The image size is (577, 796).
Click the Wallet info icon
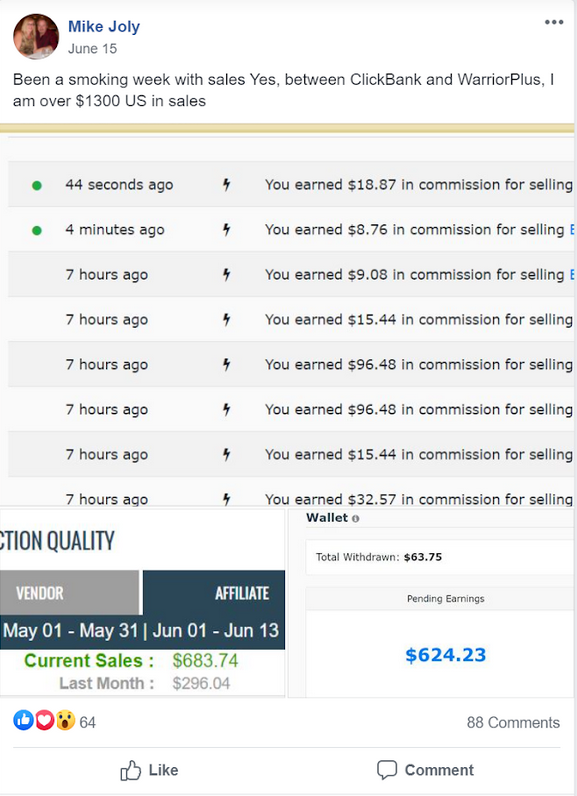tap(355, 519)
